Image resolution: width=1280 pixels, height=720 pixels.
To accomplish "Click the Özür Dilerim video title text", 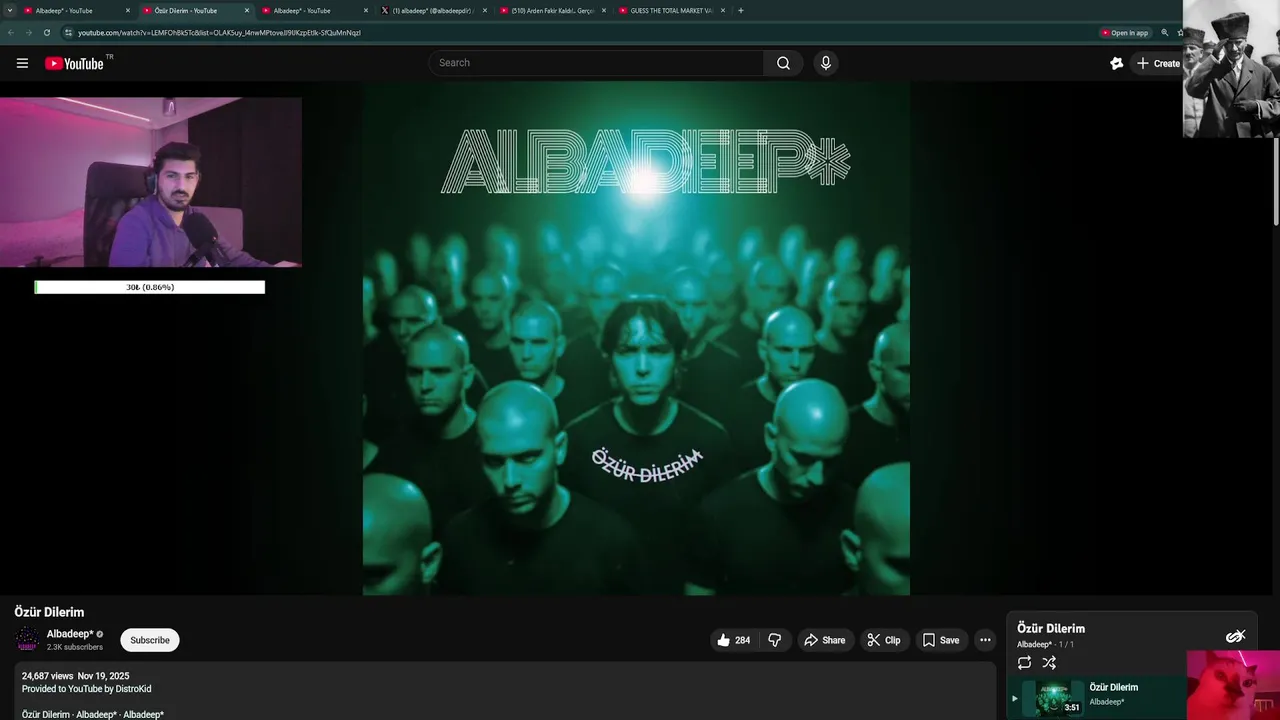I will (49, 612).
